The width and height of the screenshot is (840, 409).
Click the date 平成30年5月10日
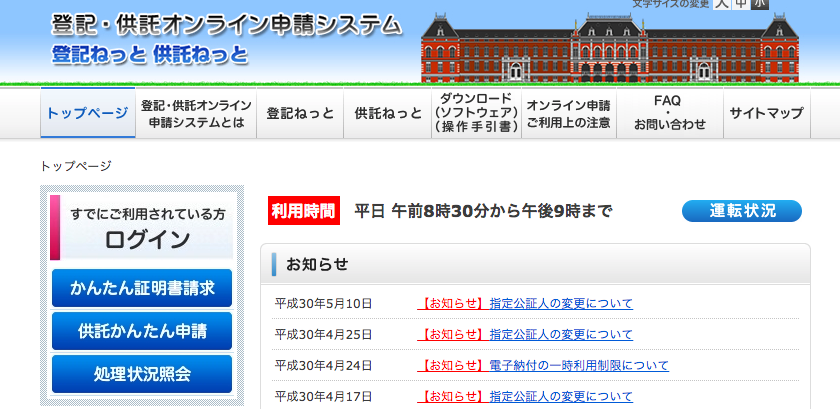click(x=323, y=304)
